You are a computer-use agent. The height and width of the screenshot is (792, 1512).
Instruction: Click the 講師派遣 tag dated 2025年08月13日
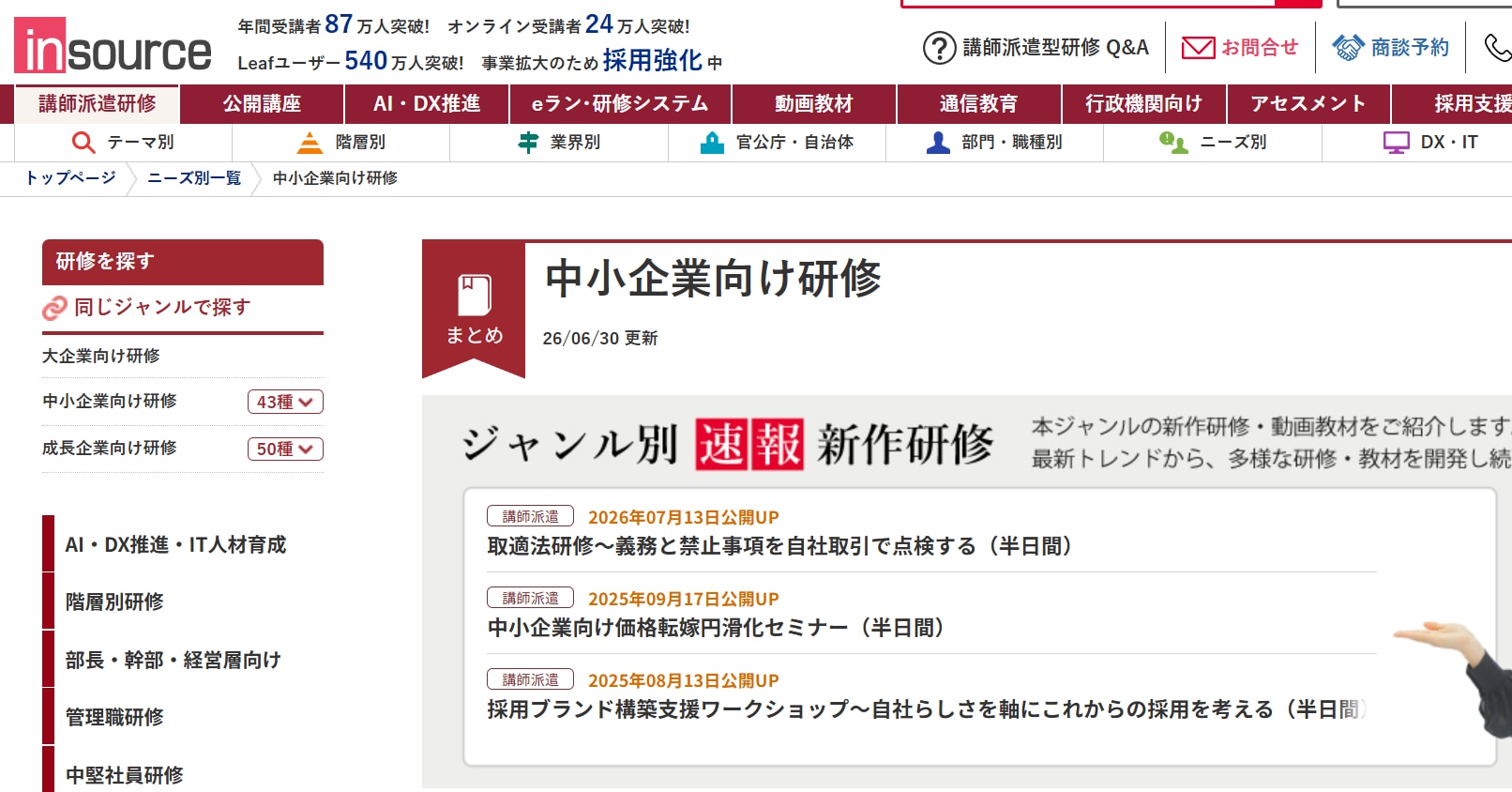530,679
